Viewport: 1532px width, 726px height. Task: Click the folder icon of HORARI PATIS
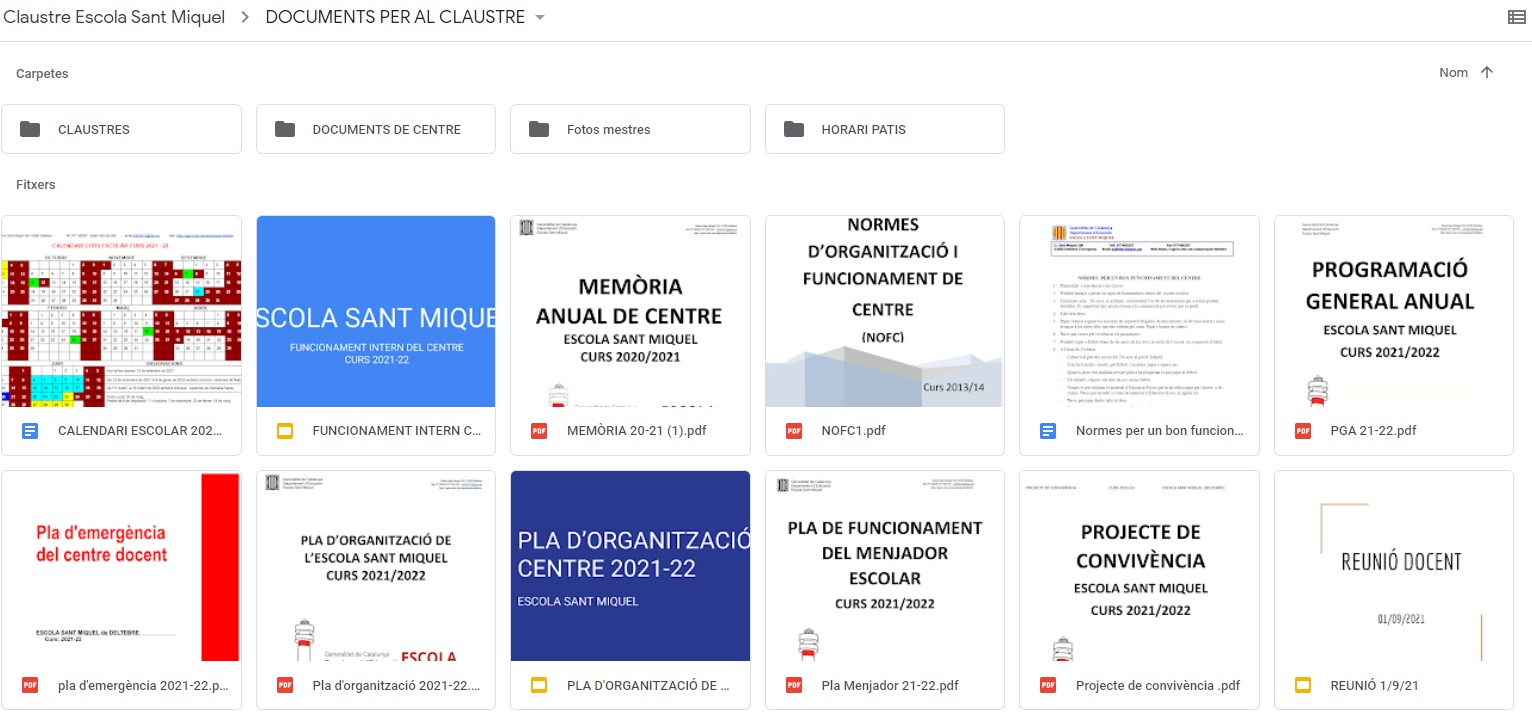[794, 129]
